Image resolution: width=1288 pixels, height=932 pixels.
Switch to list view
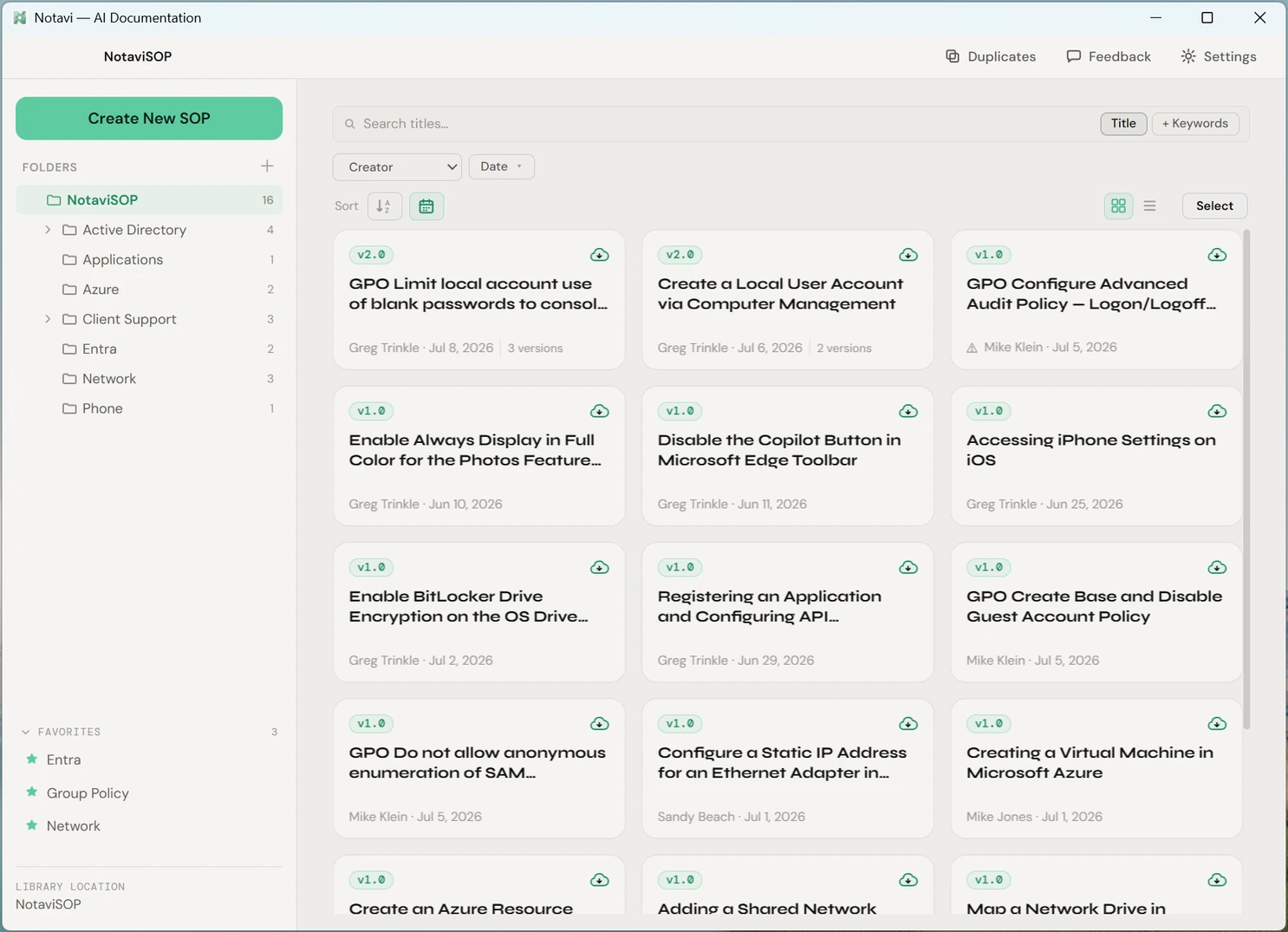(1149, 205)
